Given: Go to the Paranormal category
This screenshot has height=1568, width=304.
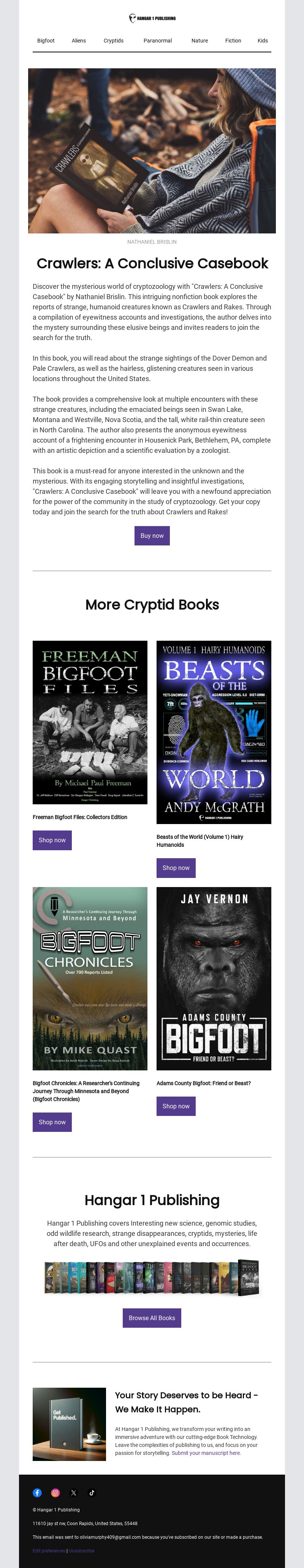Looking at the screenshot, I should 158,41.
